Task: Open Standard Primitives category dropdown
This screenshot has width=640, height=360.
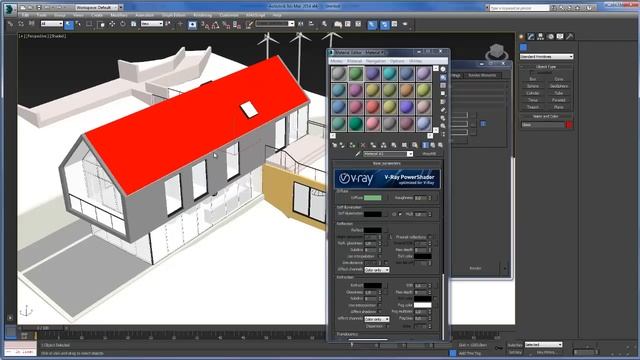Action: [x=546, y=56]
